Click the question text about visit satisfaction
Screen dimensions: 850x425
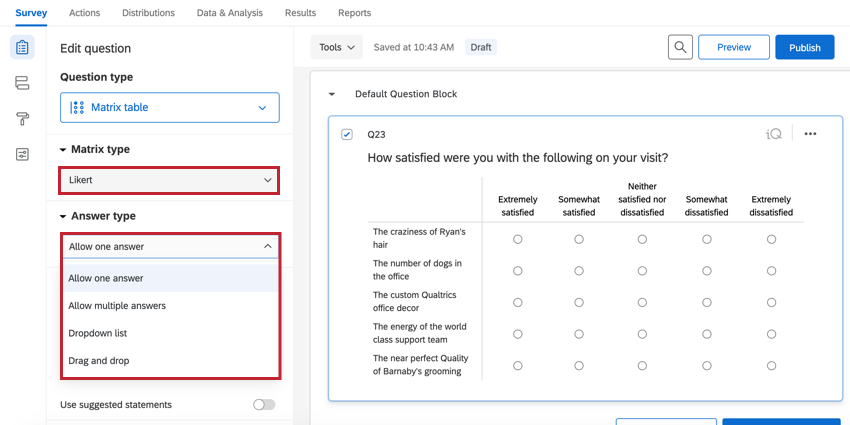pyautogui.click(x=517, y=158)
